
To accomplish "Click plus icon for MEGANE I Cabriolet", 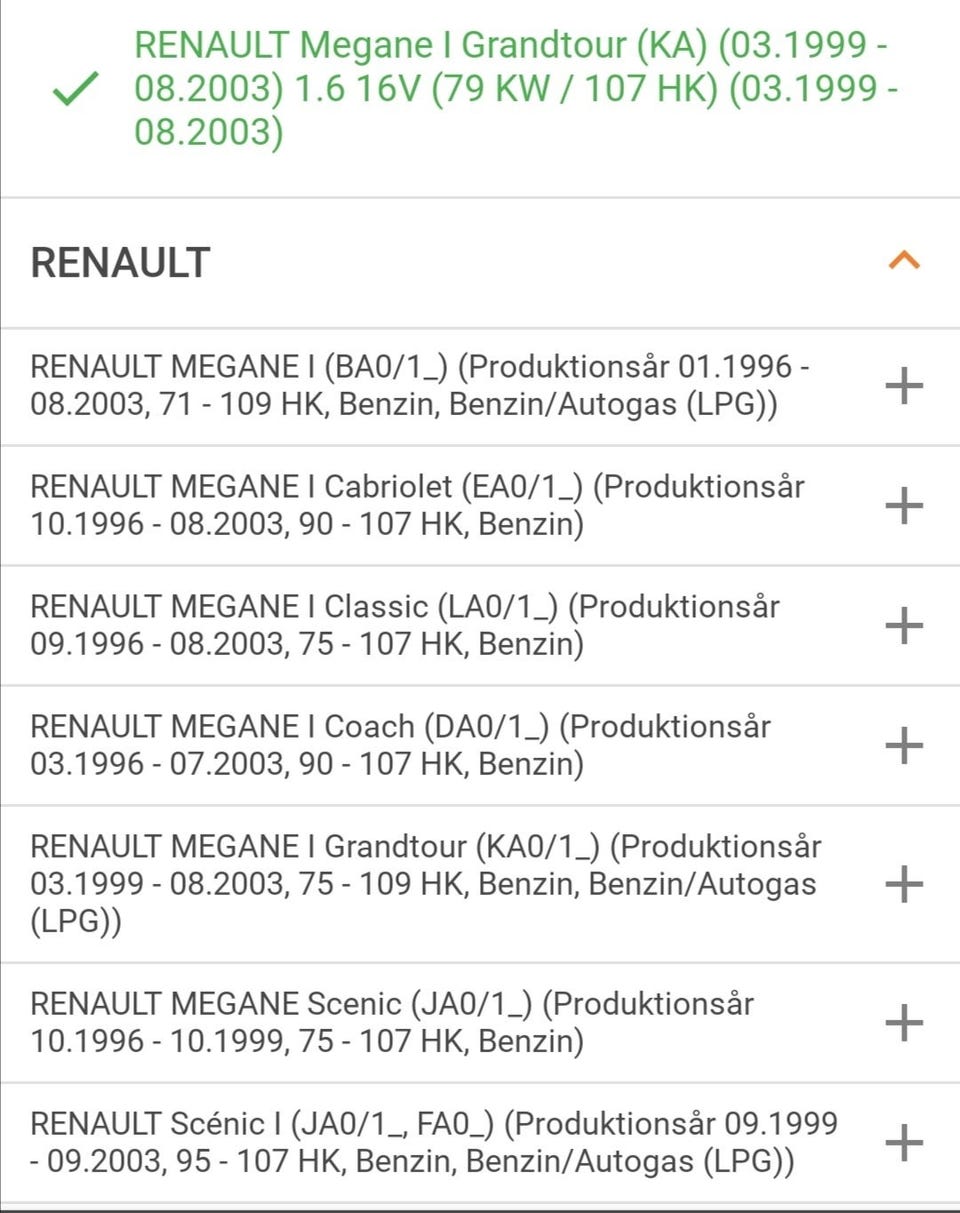I will 904,506.
